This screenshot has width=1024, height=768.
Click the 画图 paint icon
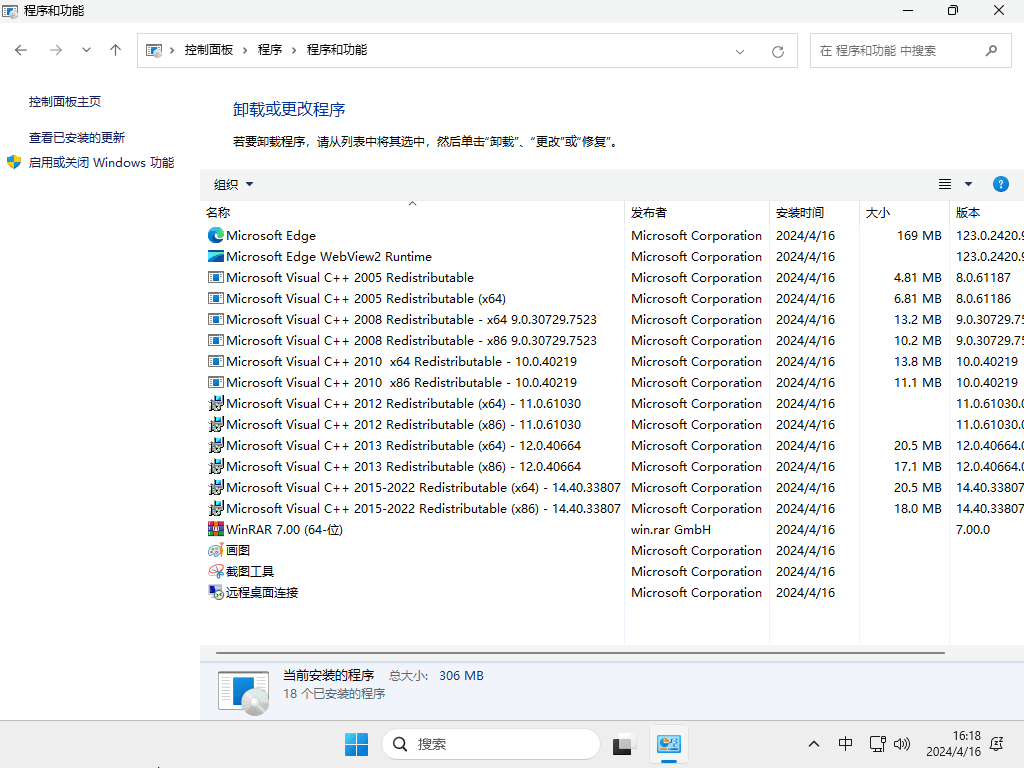pyautogui.click(x=216, y=551)
